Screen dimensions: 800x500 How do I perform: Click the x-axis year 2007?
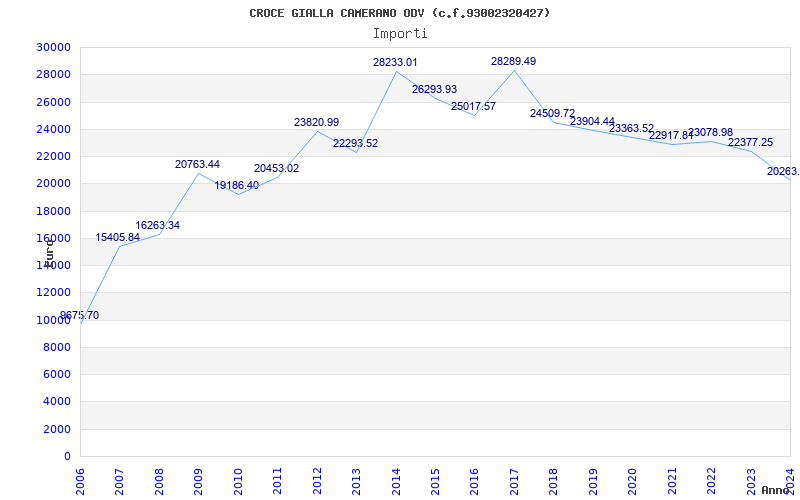(x=119, y=481)
